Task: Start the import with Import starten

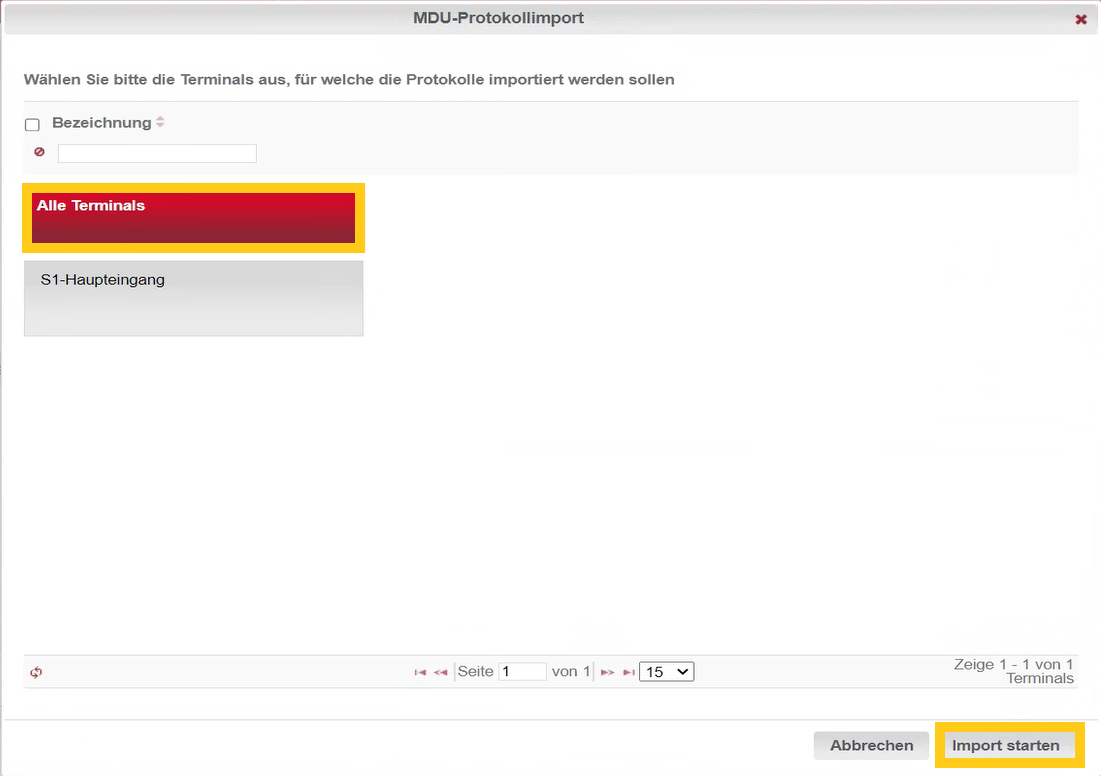Action: 1005,745
